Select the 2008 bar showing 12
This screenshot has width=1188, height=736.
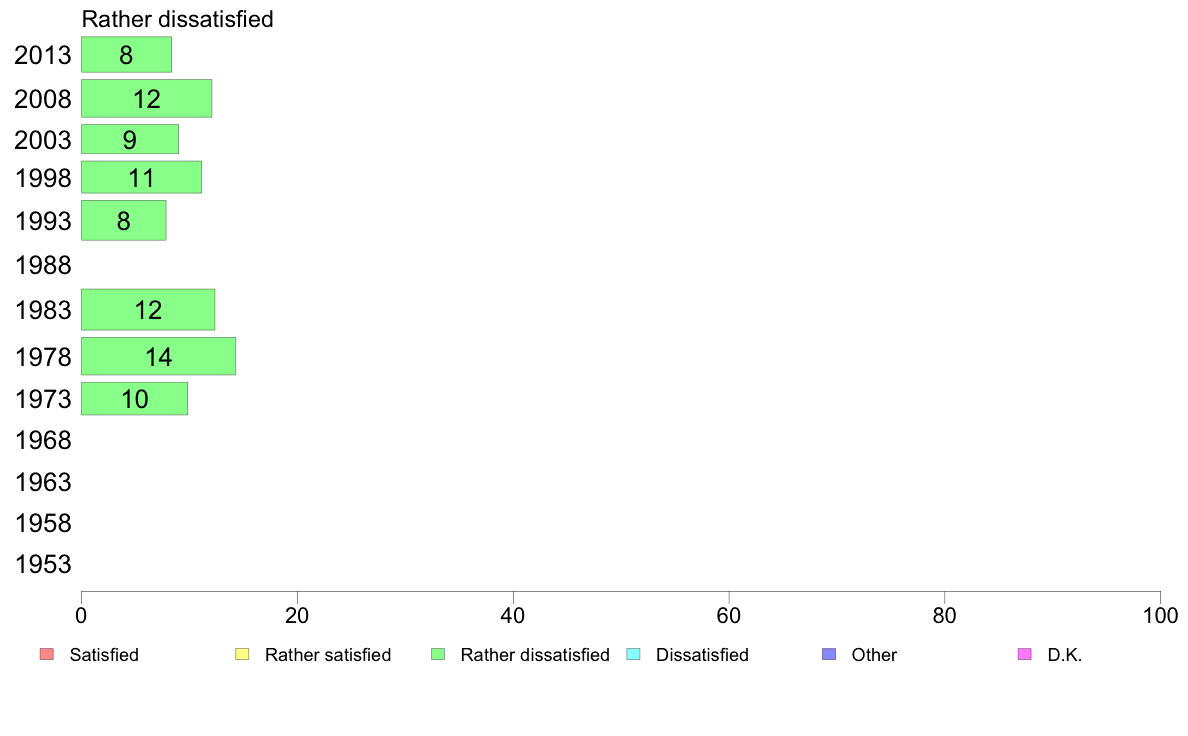tap(146, 99)
